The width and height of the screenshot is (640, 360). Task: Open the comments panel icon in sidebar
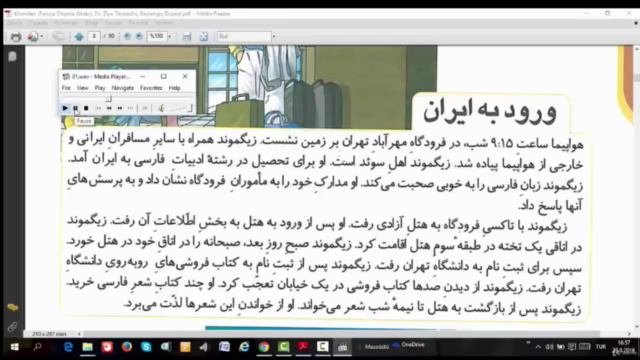click(x=12, y=308)
